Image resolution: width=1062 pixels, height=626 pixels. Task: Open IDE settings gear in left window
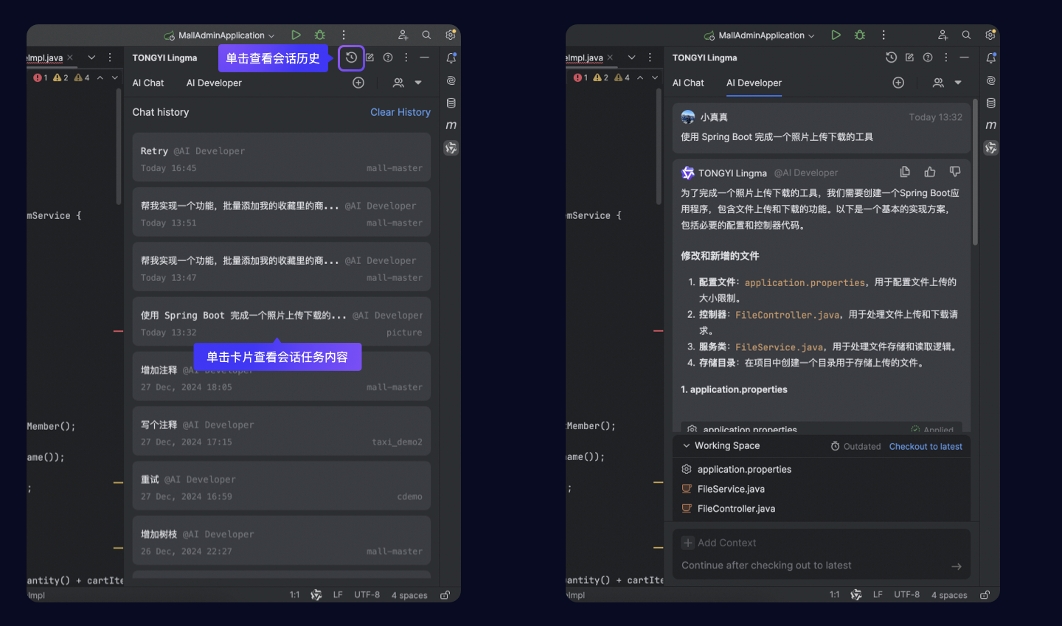coord(450,35)
